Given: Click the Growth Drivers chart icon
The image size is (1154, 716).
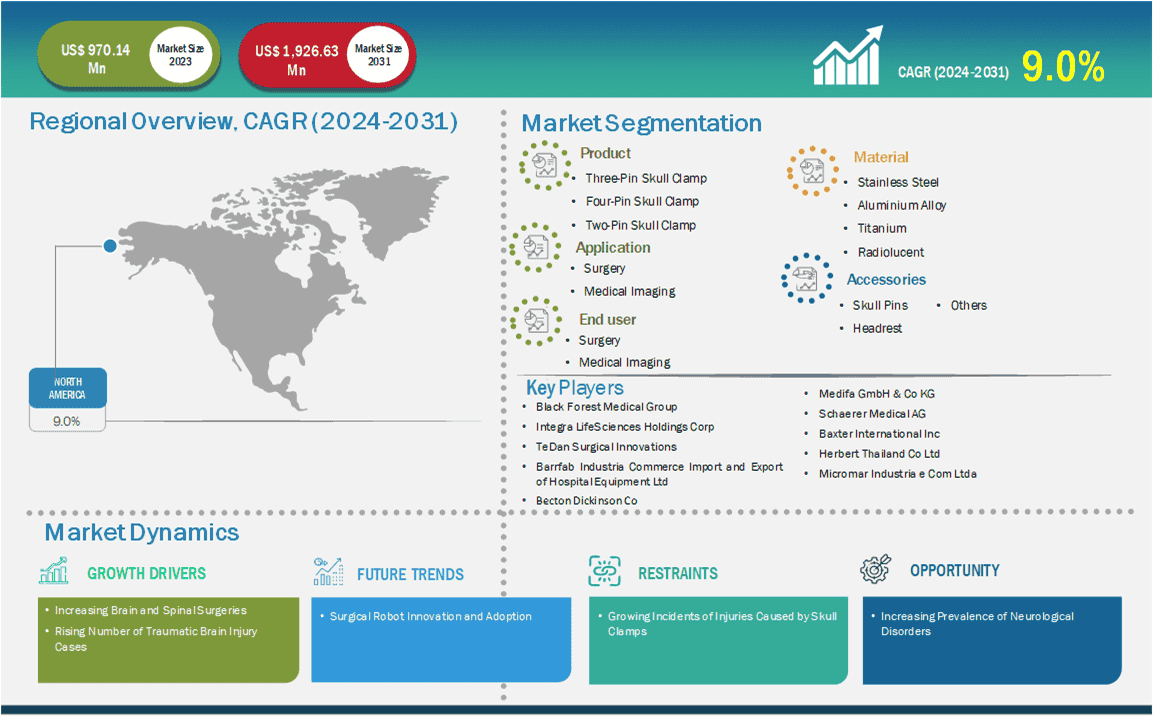Looking at the screenshot, I should coord(54,571).
